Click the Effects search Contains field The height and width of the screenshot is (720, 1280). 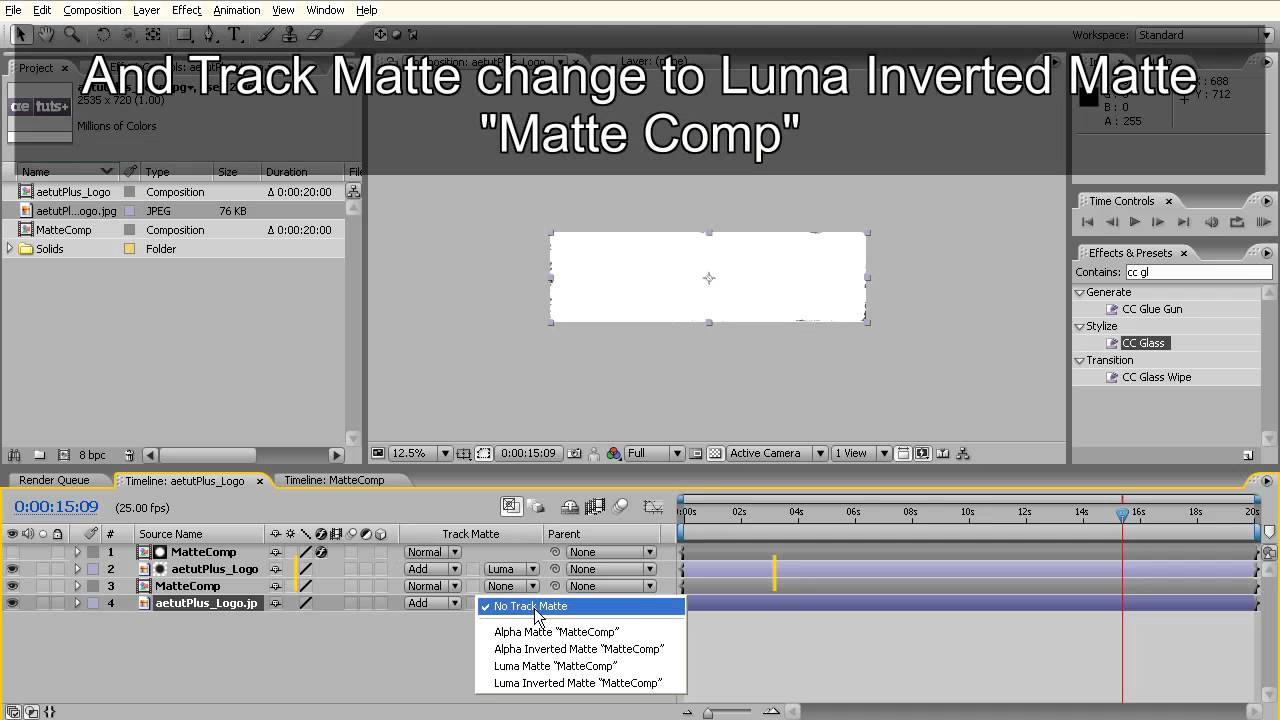(x=1198, y=272)
